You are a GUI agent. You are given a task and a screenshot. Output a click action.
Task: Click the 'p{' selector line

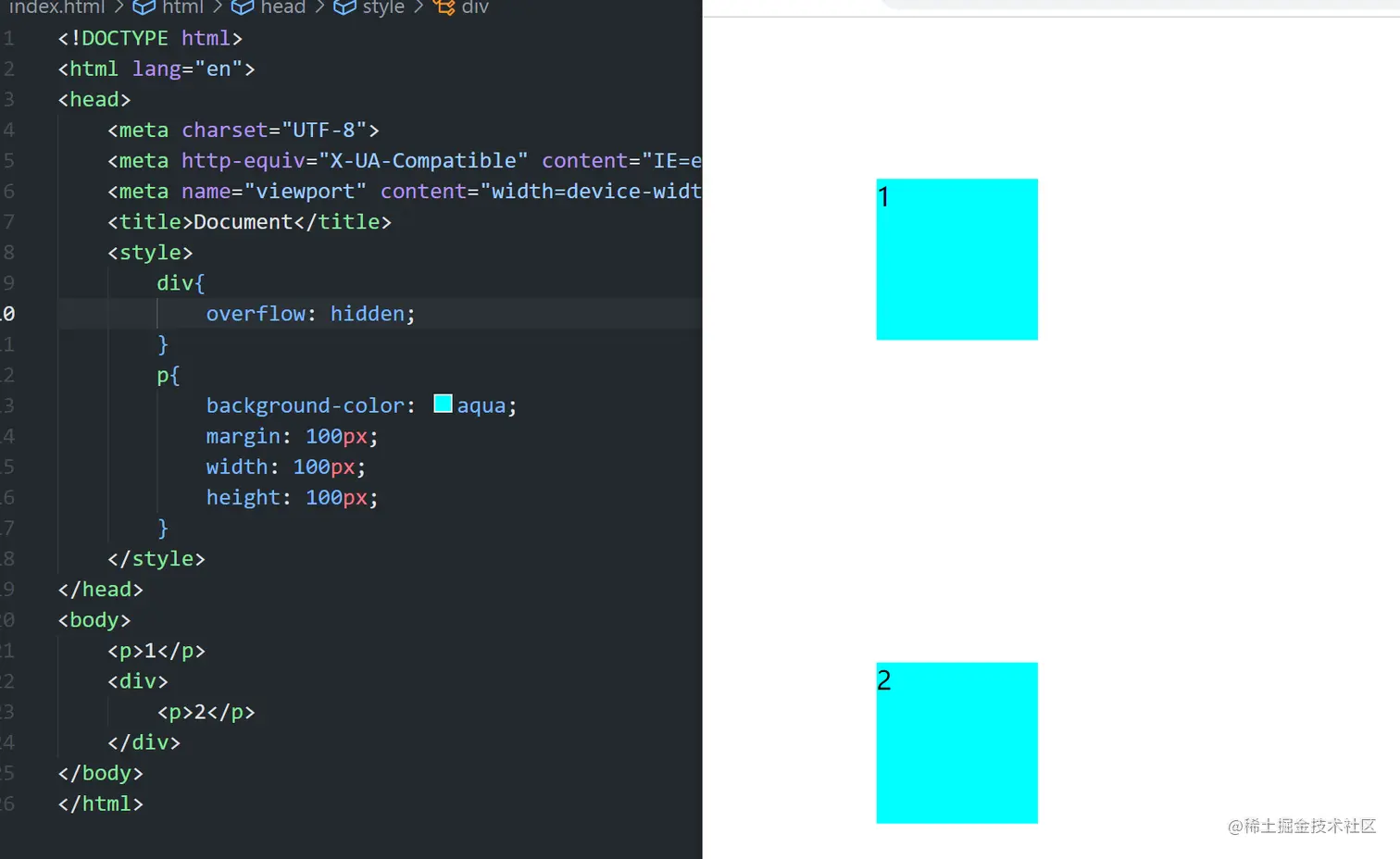[x=169, y=375]
